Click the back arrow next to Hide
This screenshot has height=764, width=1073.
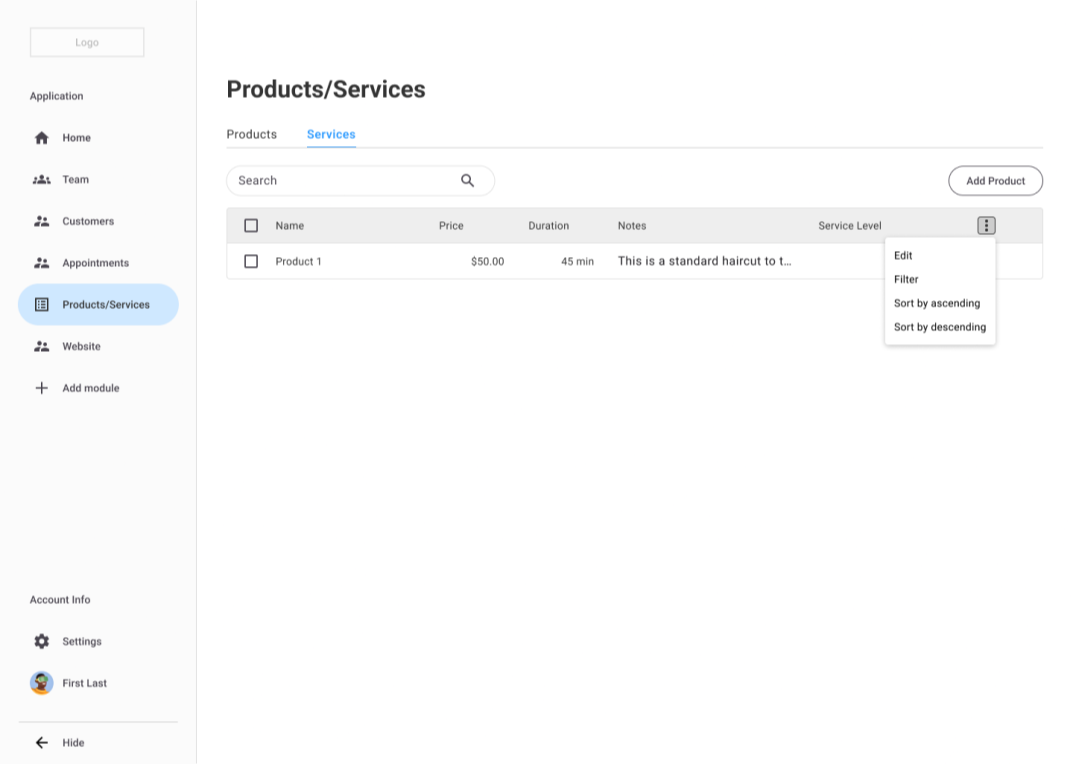click(41, 742)
